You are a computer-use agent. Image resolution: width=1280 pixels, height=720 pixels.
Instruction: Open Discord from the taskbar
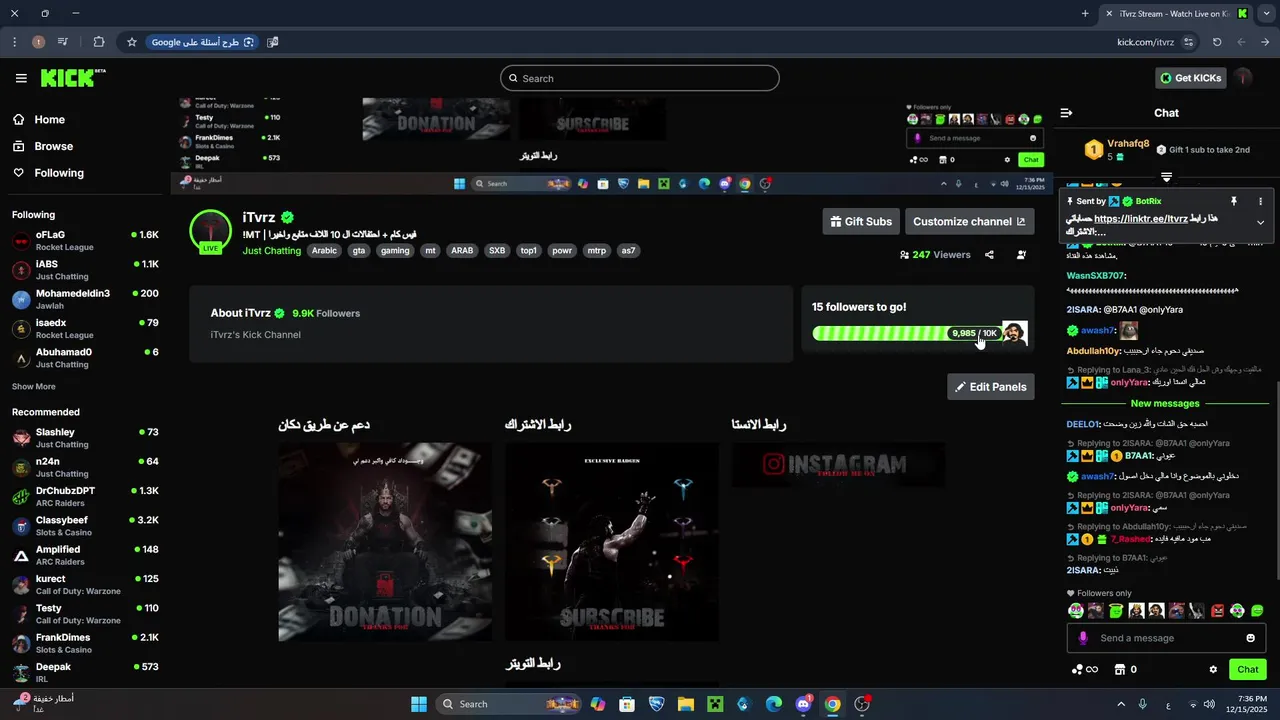pos(804,704)
